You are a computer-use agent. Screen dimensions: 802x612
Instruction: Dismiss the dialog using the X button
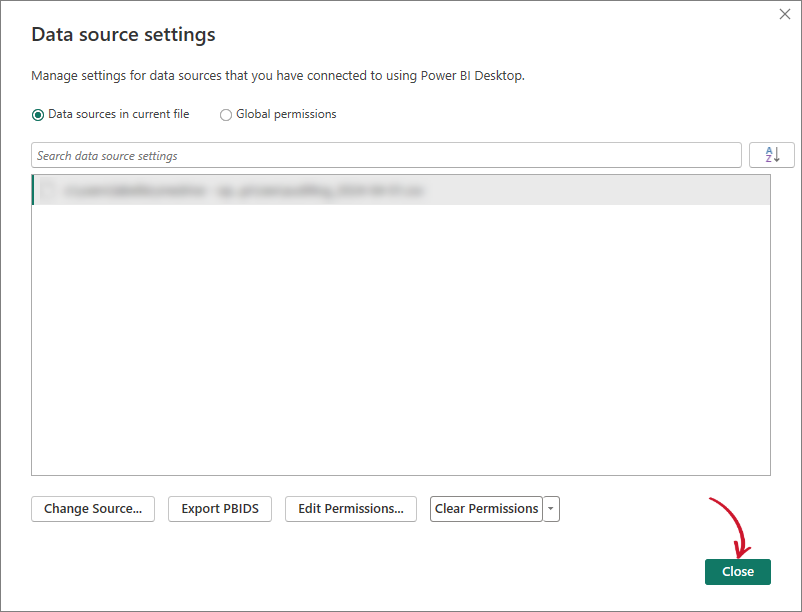(x=784, y=14)
